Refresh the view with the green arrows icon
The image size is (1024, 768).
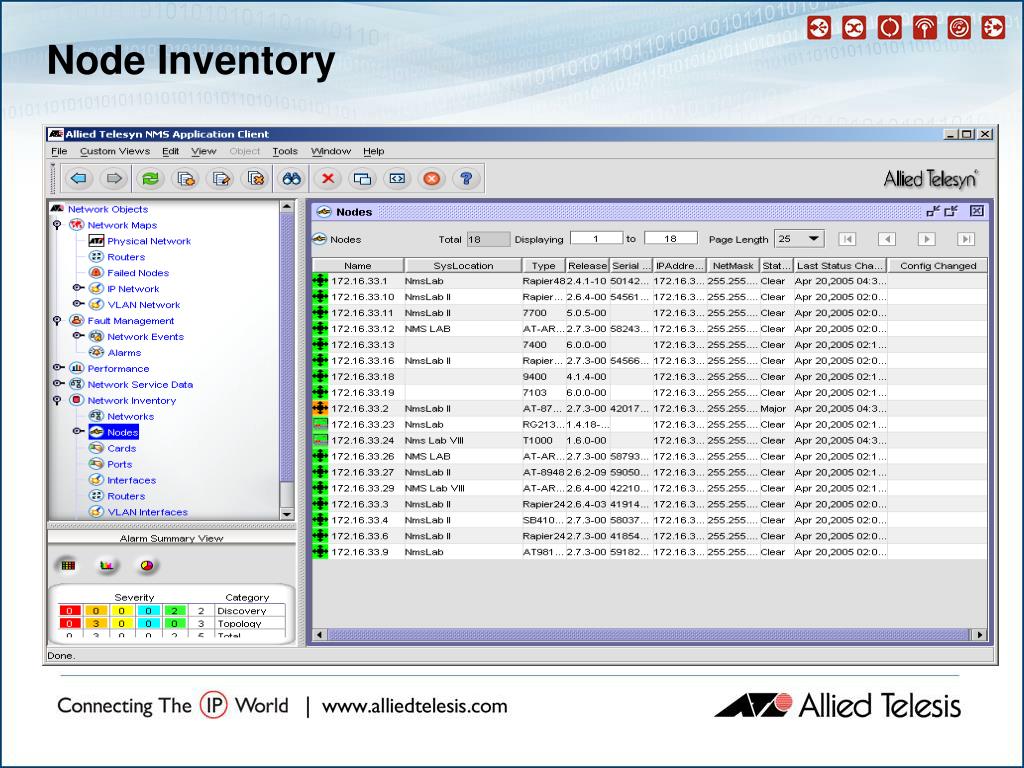click(x=150, y=178)
